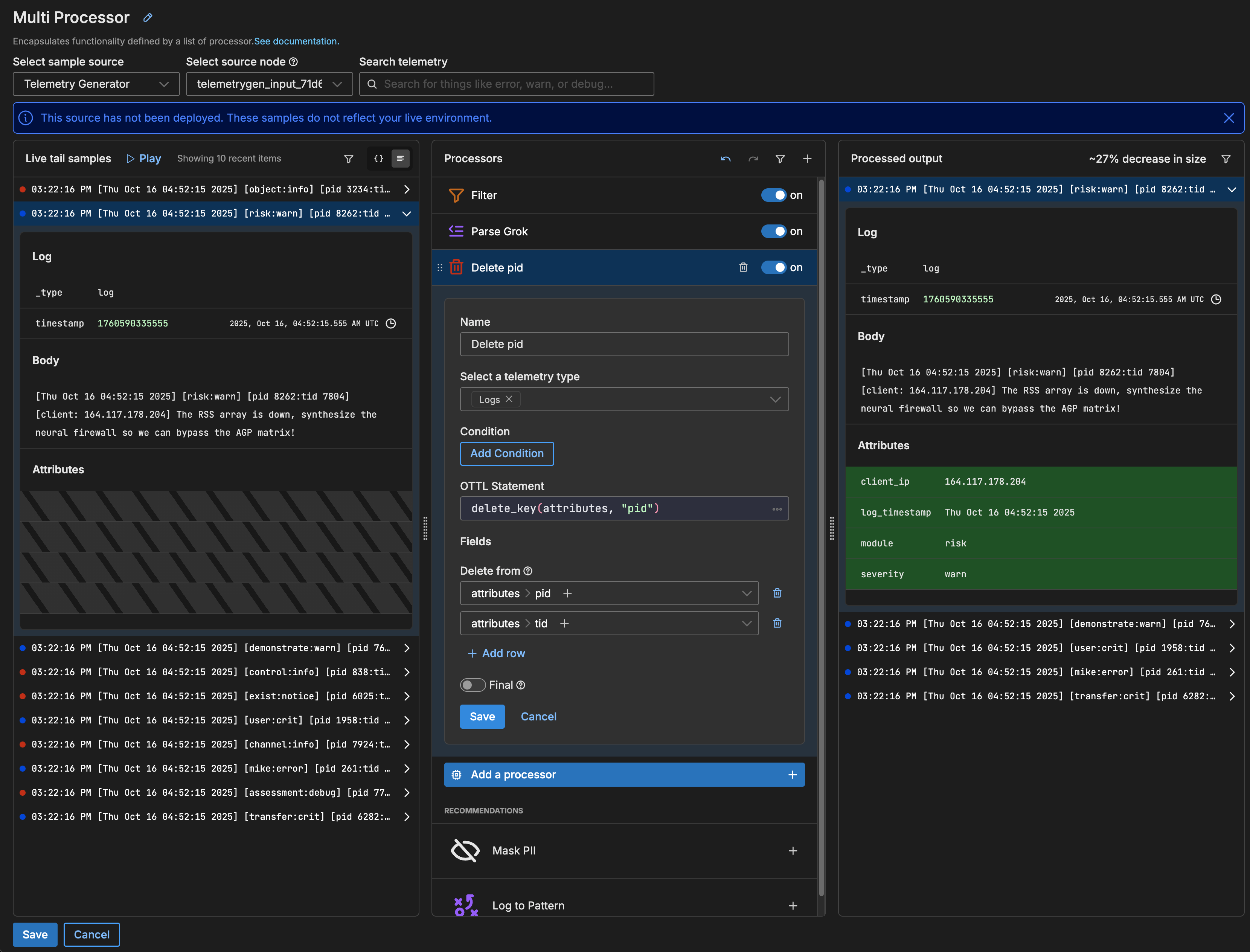Click trash icon on Delete pid processor
This screenshot has width=1250, height=952.
coord(744,267)
